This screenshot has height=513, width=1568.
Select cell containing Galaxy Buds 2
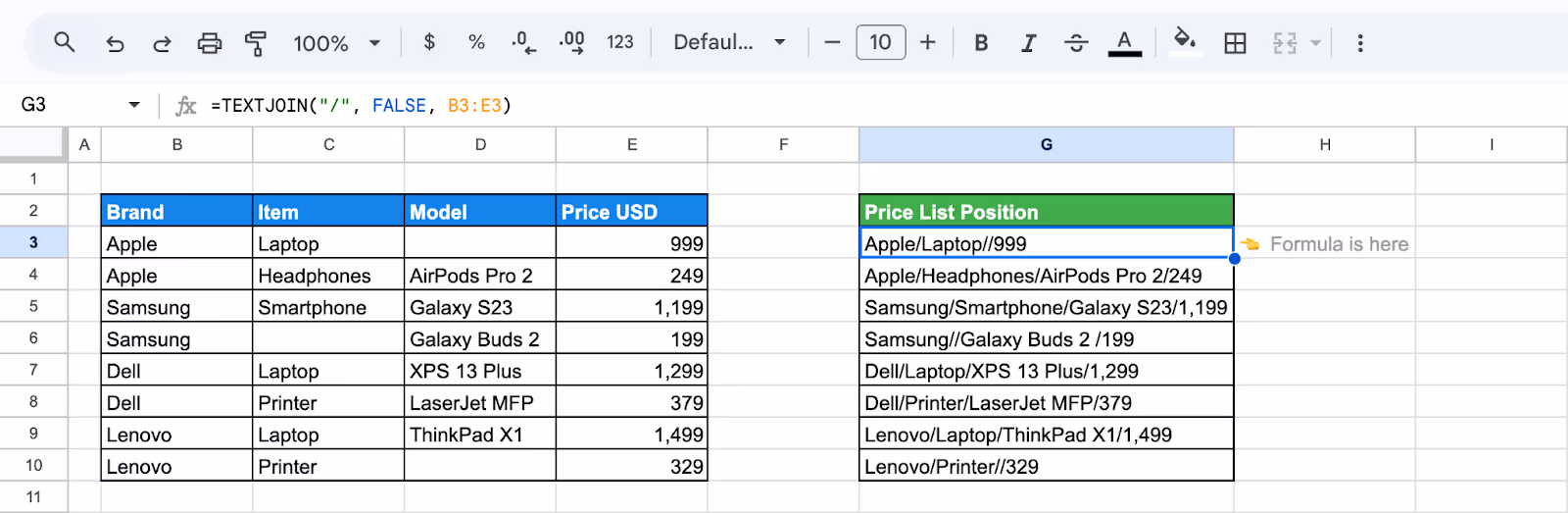(480, 339)
